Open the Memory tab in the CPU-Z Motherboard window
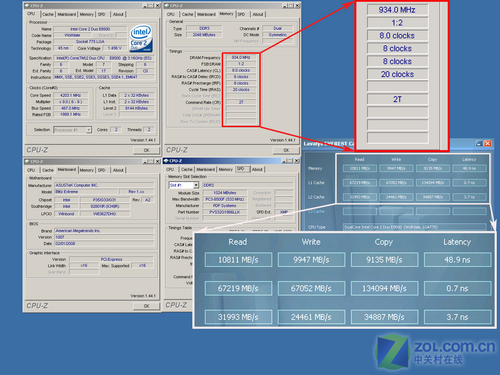This screenshot has width=500, height=375. [87, 170]
